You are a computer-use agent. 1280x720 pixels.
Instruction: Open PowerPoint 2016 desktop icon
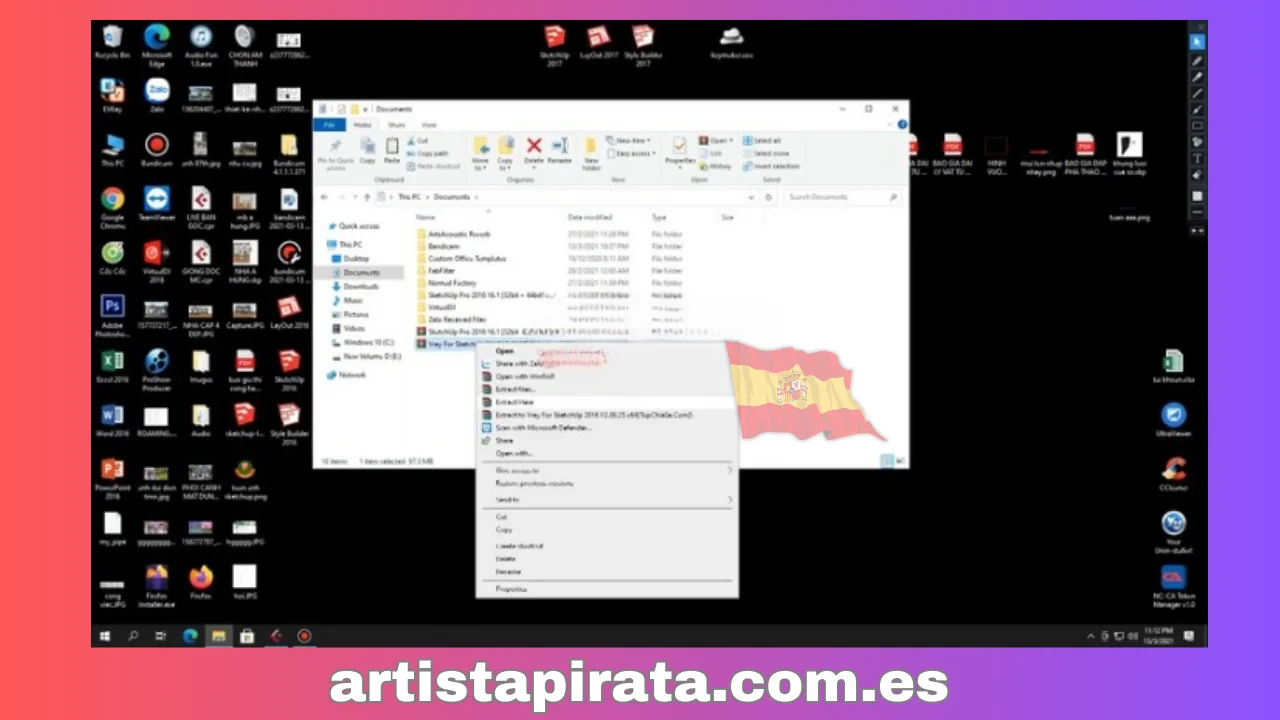click(112, 478)
